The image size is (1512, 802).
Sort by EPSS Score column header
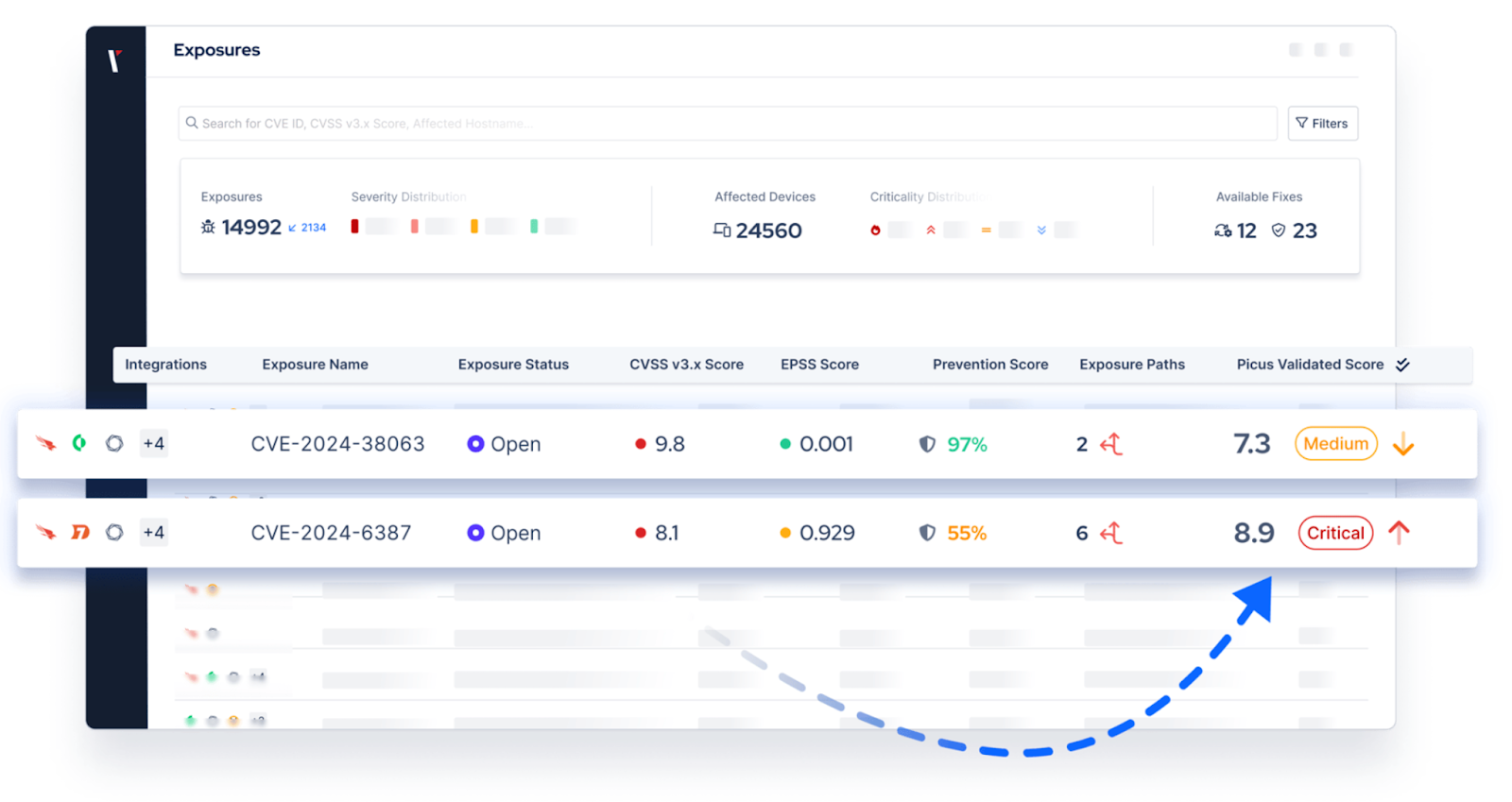(x=819, y=365)
